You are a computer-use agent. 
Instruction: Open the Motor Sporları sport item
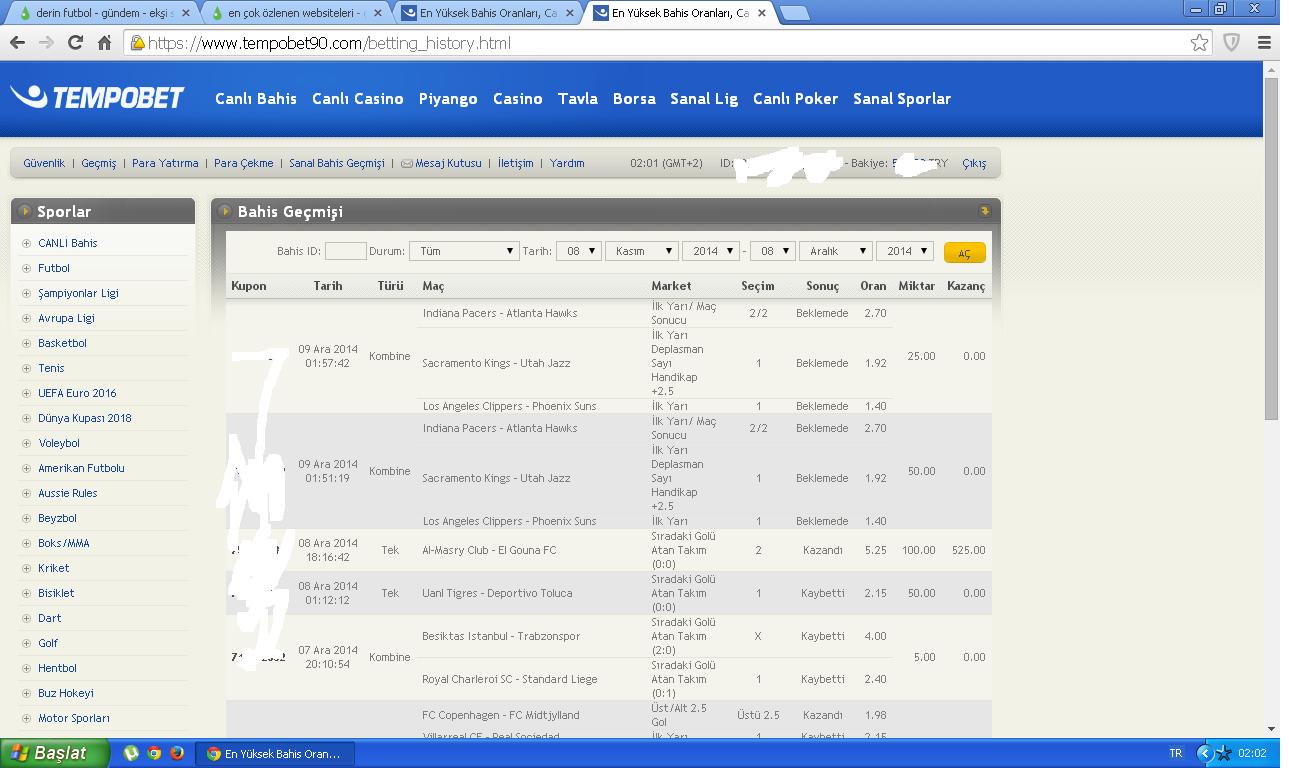click(x=74, y=718)
